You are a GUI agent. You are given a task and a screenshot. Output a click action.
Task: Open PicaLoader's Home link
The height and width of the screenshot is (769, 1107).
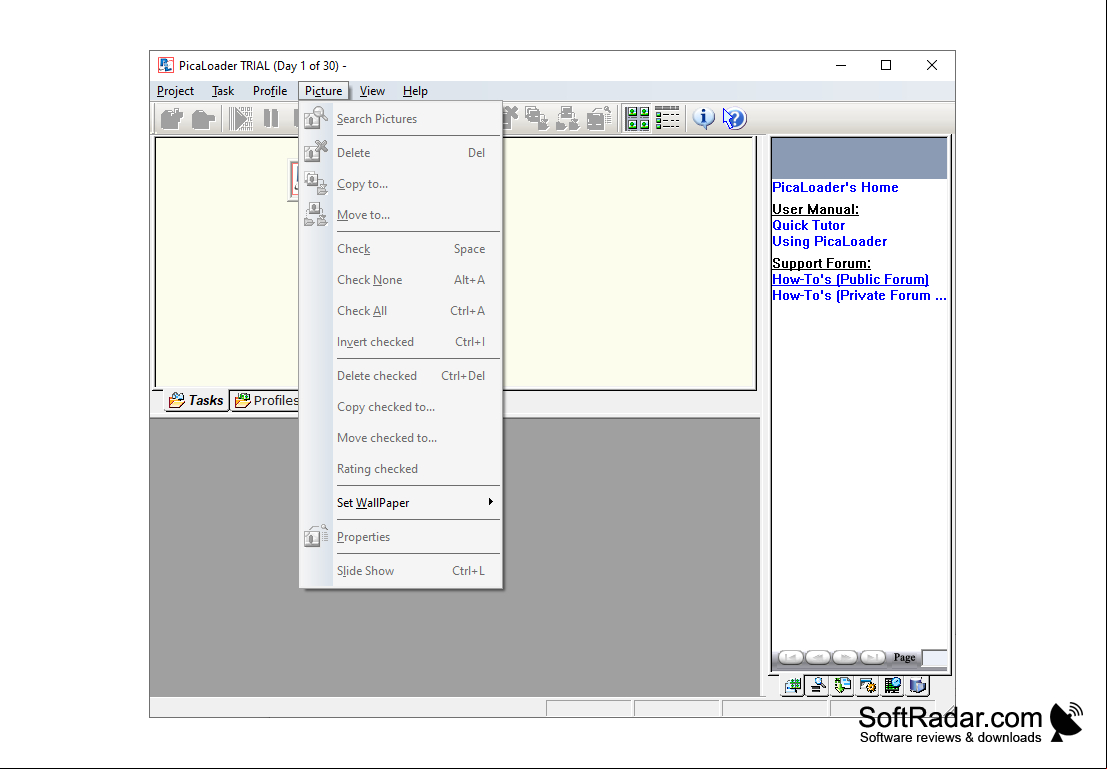pyautogui.click(x=835, y=187)
